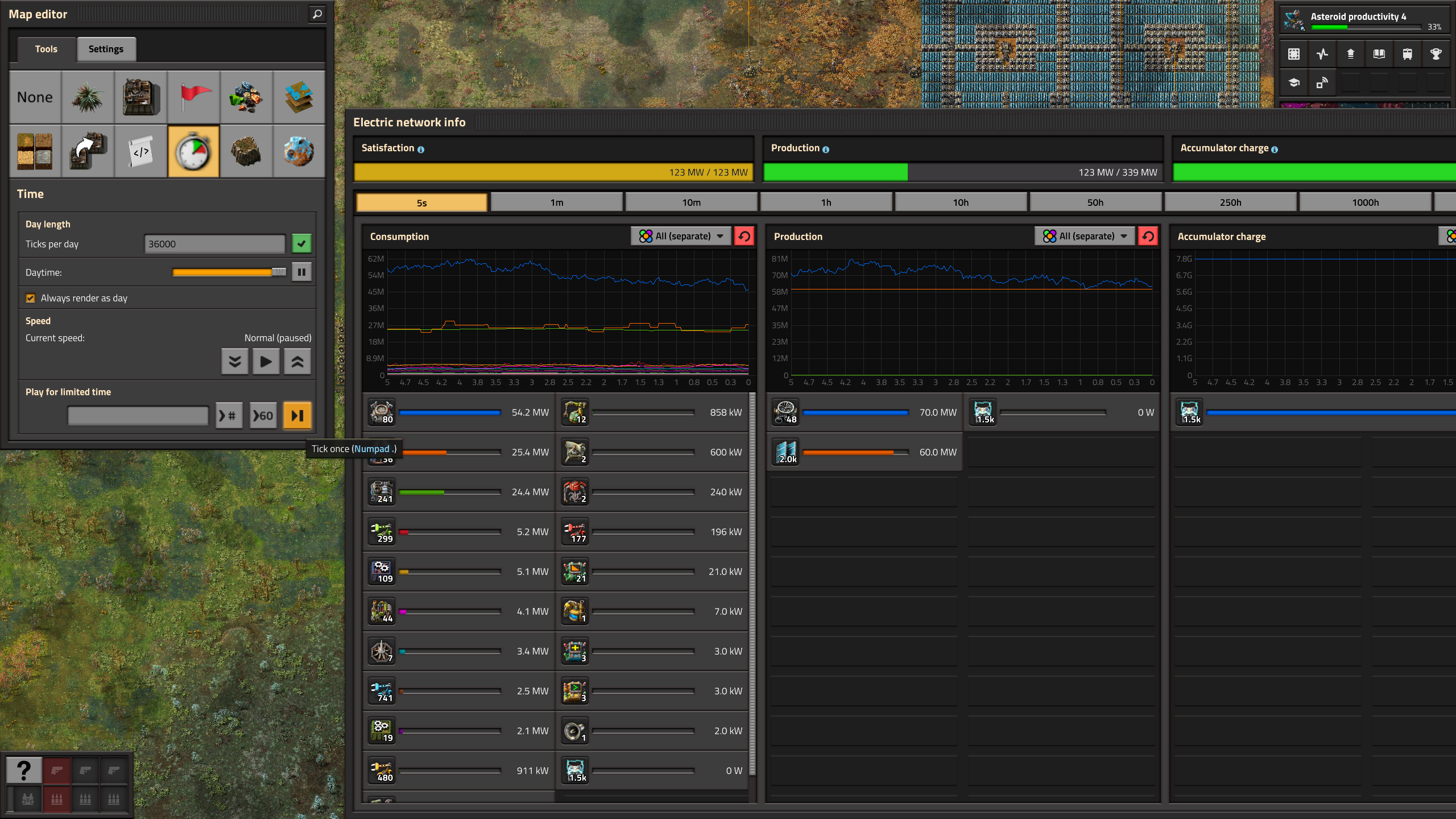Open the scripting scroll tool
Screen dimensions: 1456x819
pyautogui.click(x=140, y=151)
